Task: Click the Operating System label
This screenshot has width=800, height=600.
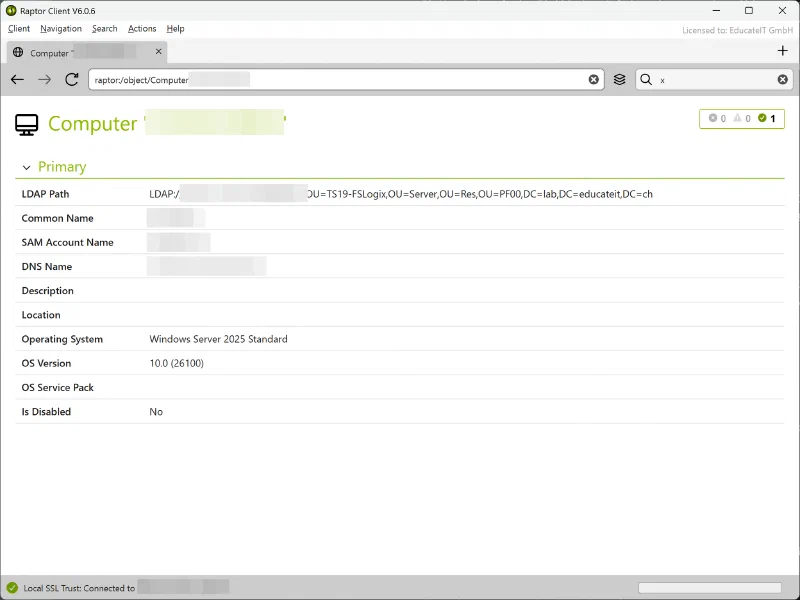Action: 62,339
